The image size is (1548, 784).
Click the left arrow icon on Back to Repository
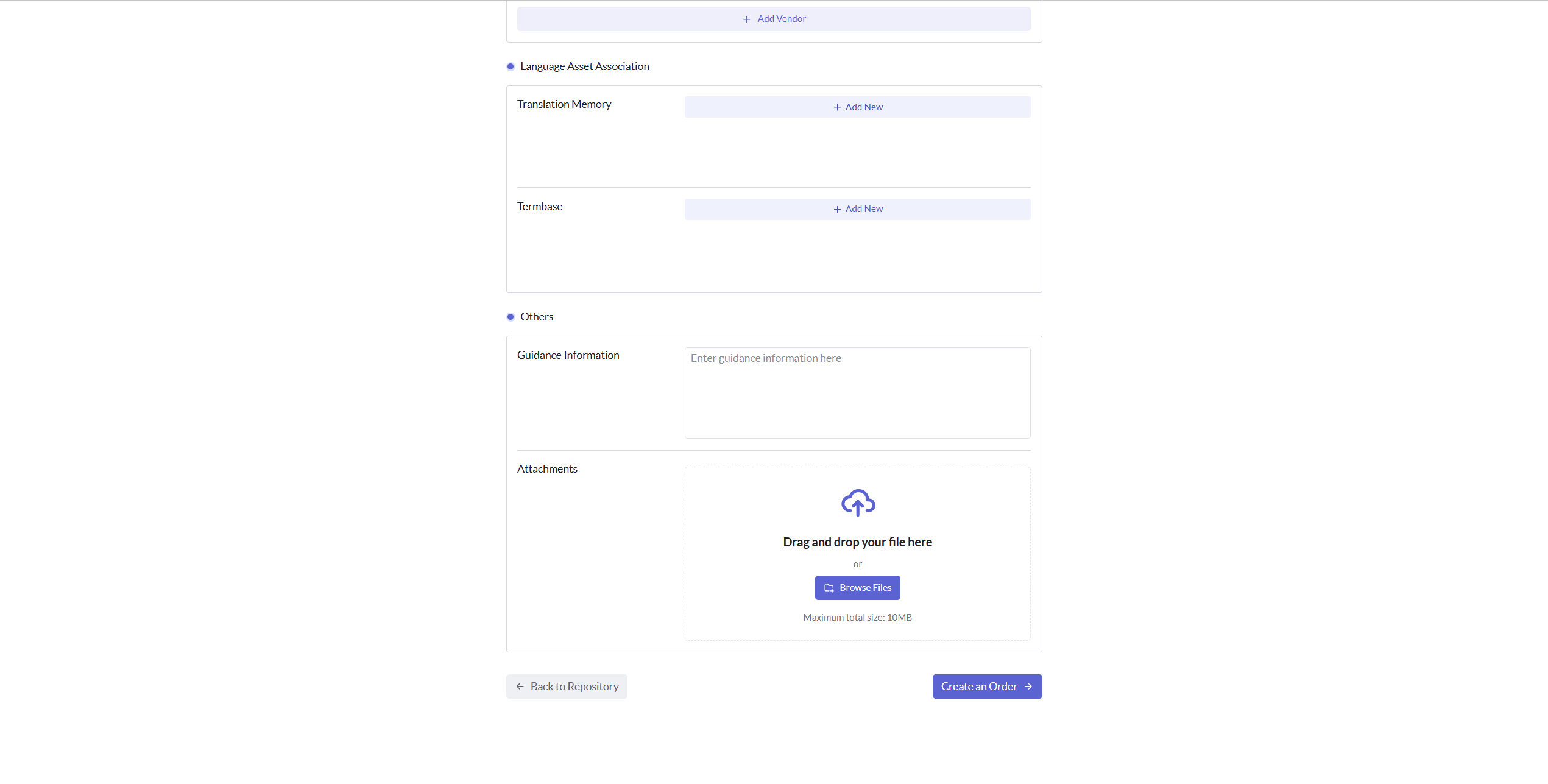tap(519, 687)
